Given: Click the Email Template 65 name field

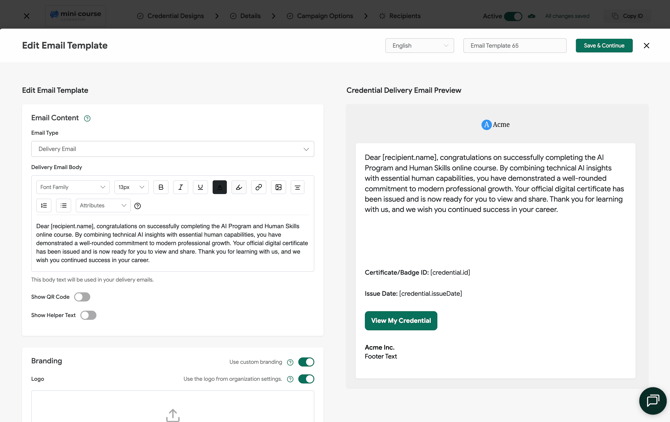Looking at the screenshot, I should click(515, 46).
